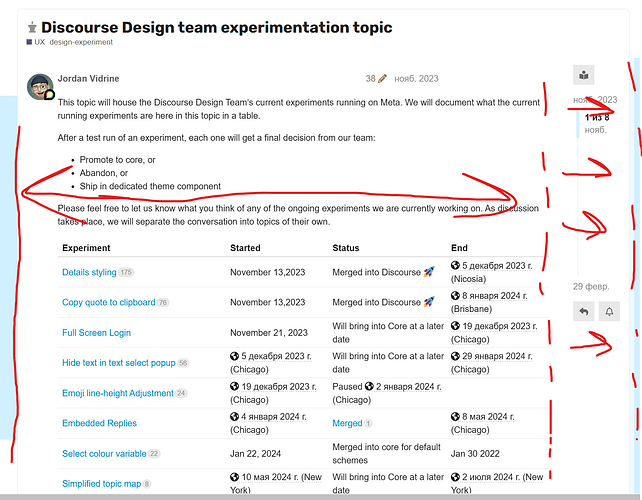Click the 175 click count badge
This screenshot has width=642, height=500.
tap(126, 272)
